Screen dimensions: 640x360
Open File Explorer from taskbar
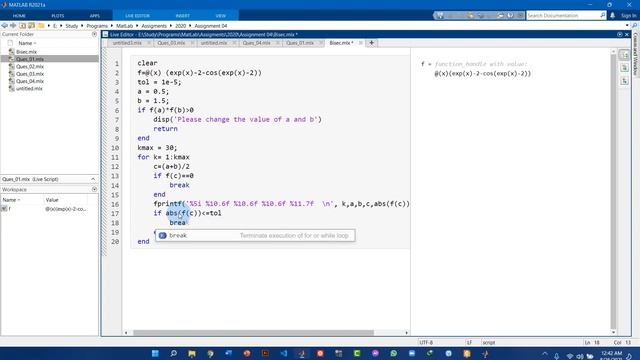point(192,353)
